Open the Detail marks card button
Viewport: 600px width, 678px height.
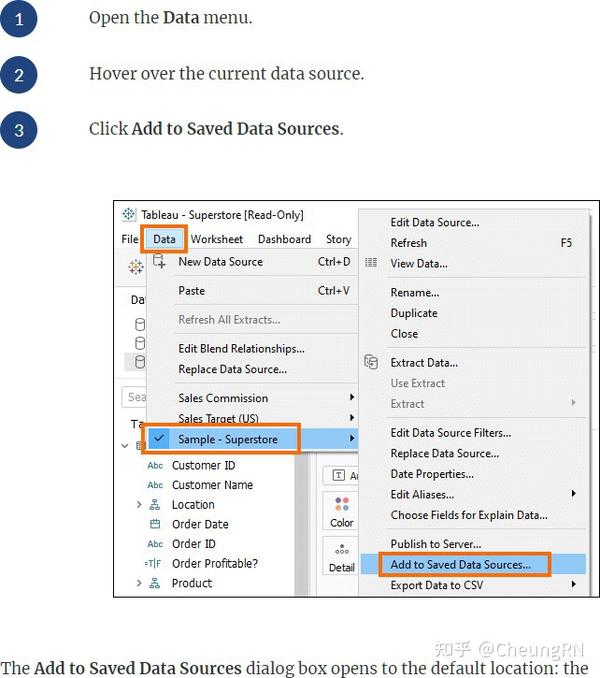pos(341,556)
